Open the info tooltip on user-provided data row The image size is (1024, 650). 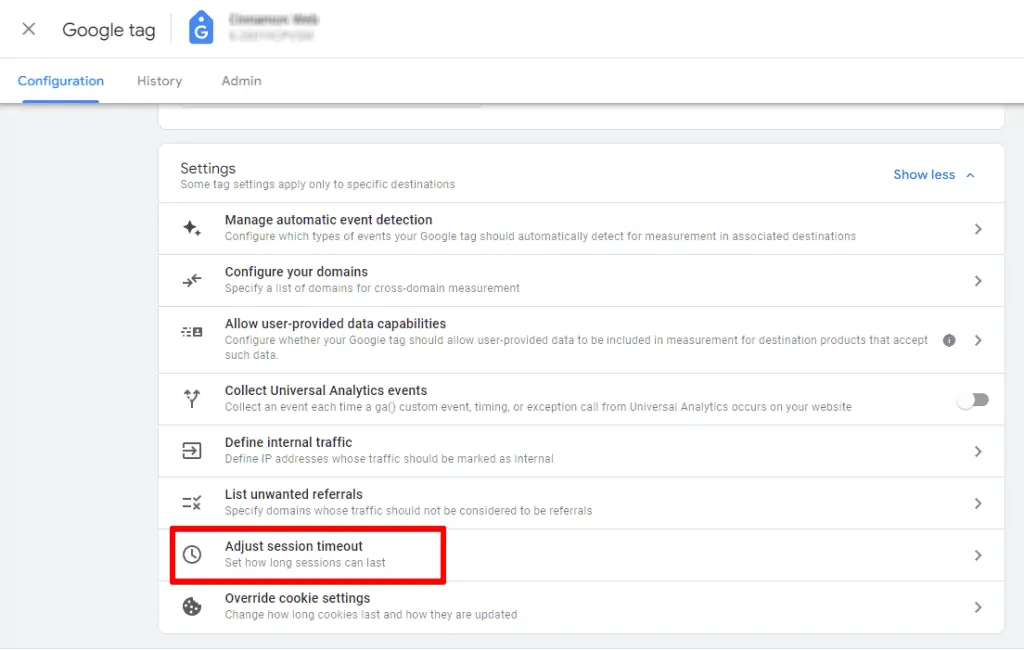tap(949, 340)
